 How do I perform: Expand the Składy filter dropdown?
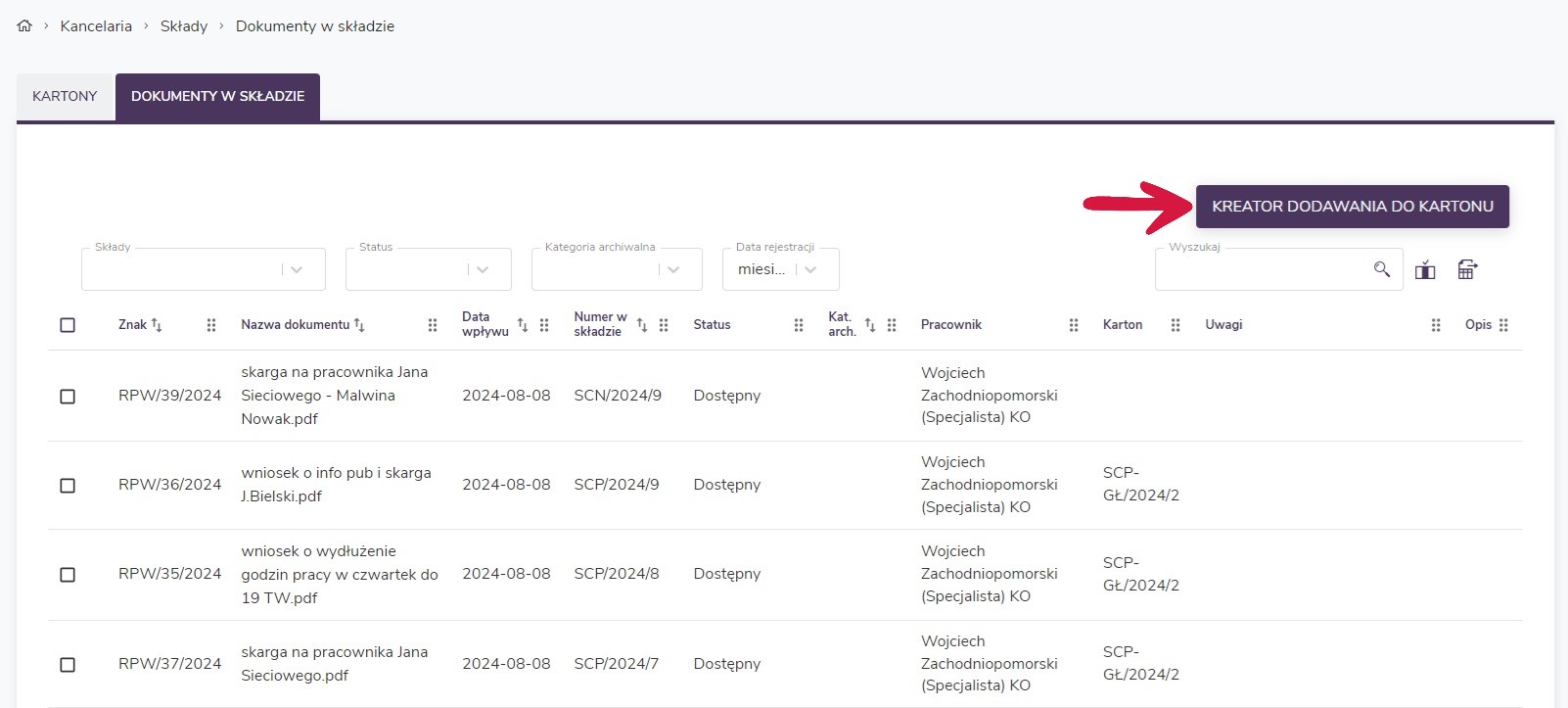[297, 270]
